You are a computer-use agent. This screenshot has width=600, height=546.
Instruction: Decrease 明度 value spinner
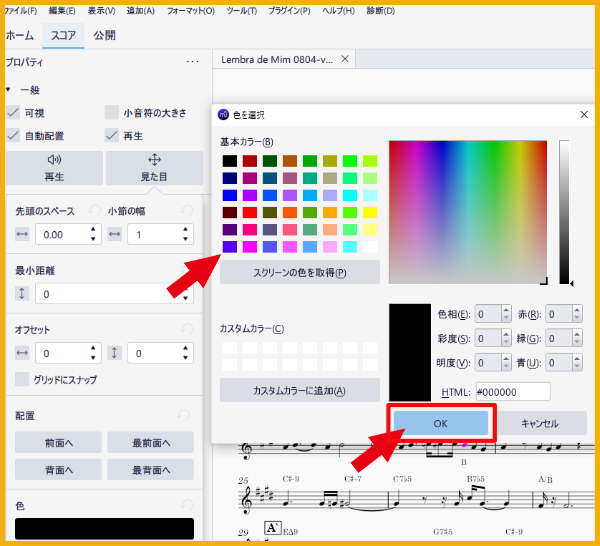[x=506, y=367]
